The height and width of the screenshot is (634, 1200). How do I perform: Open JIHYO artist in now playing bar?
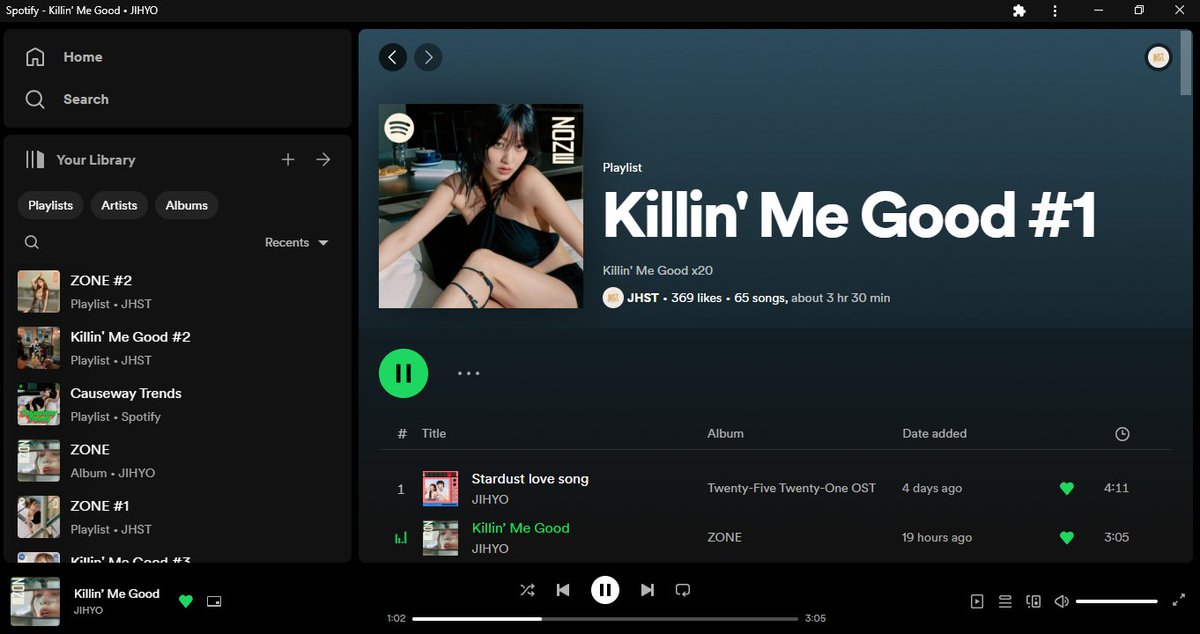coord(88,610)
